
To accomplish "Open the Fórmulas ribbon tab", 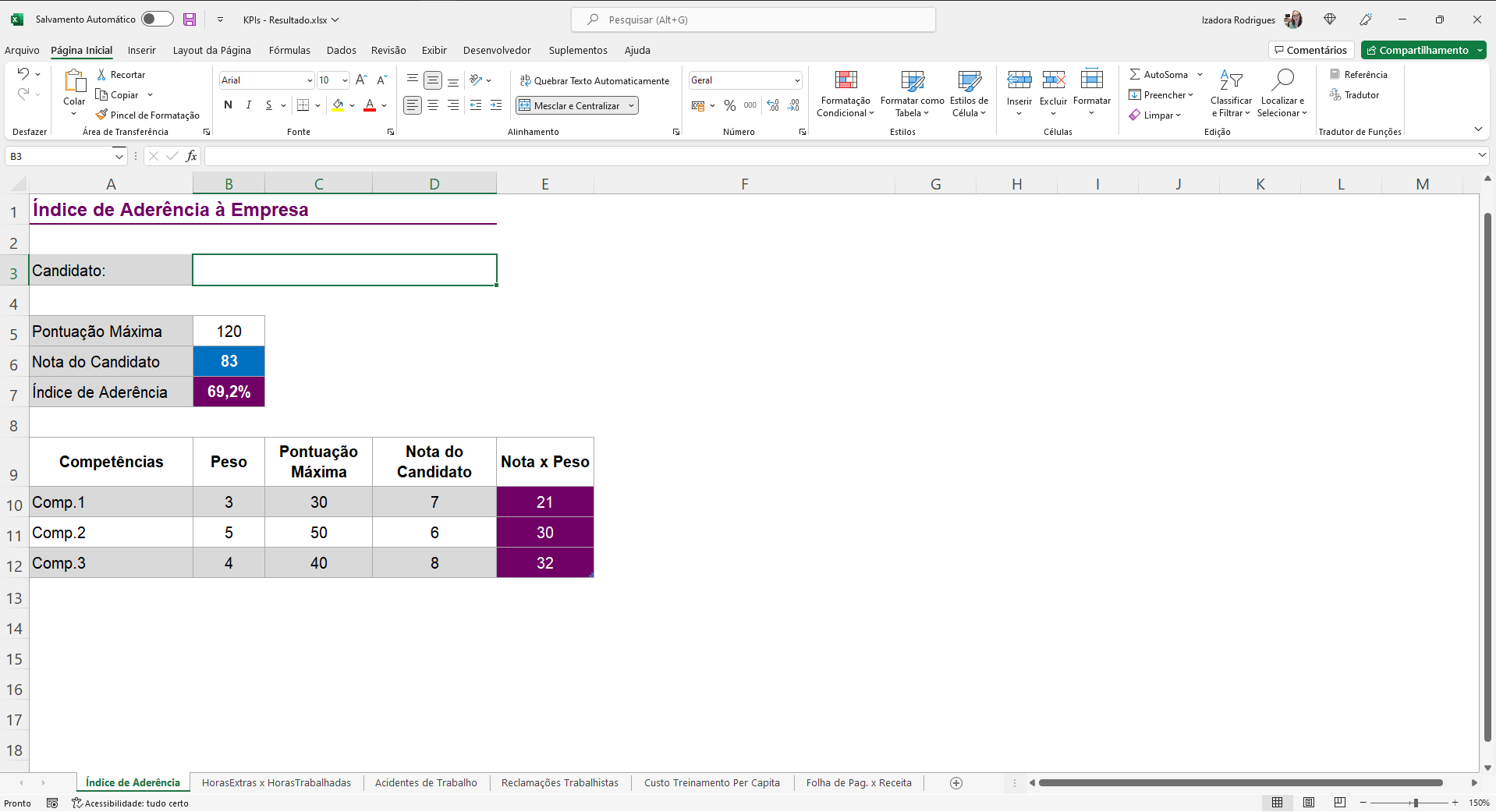I will (x=289, y=50).
